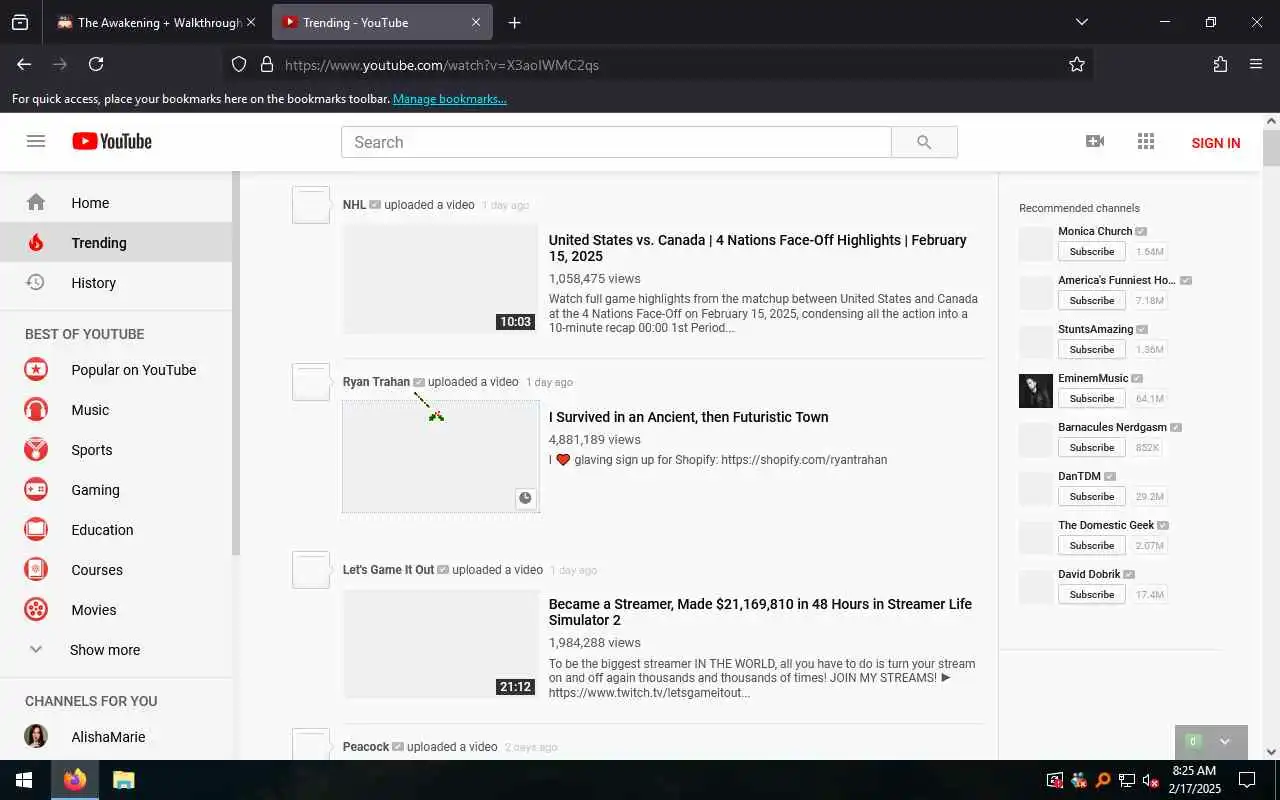
Task: Open the Firefox extensions puzzle icon
Action: click(1220, 64)
